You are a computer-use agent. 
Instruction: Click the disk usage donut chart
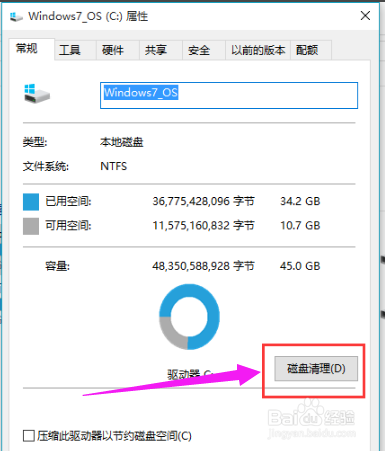tap(189, 317)
